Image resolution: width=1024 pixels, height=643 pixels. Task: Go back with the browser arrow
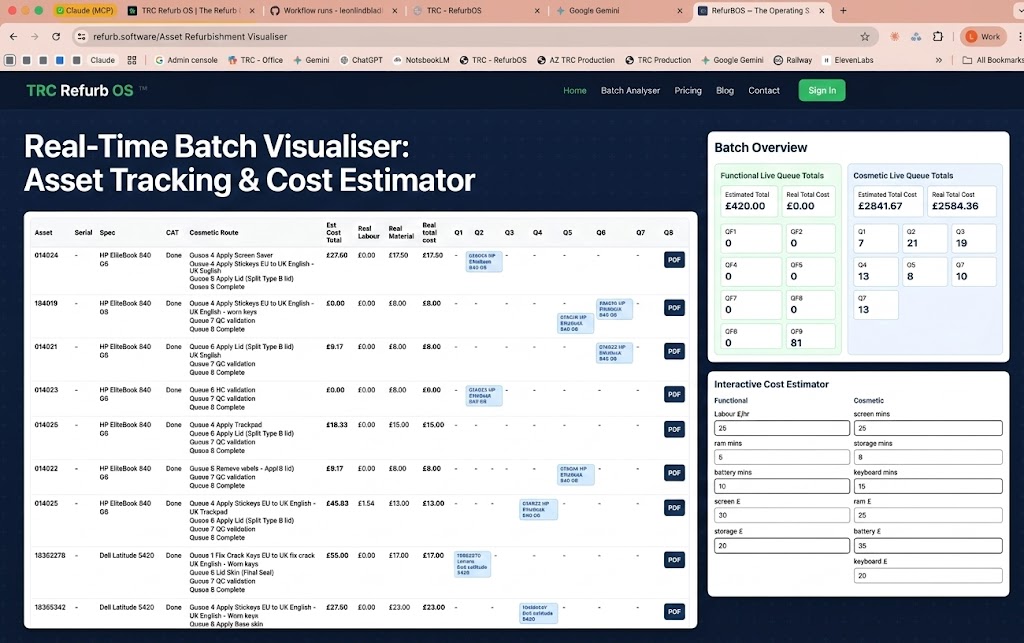pyautogui.click(x=14, y=37)
